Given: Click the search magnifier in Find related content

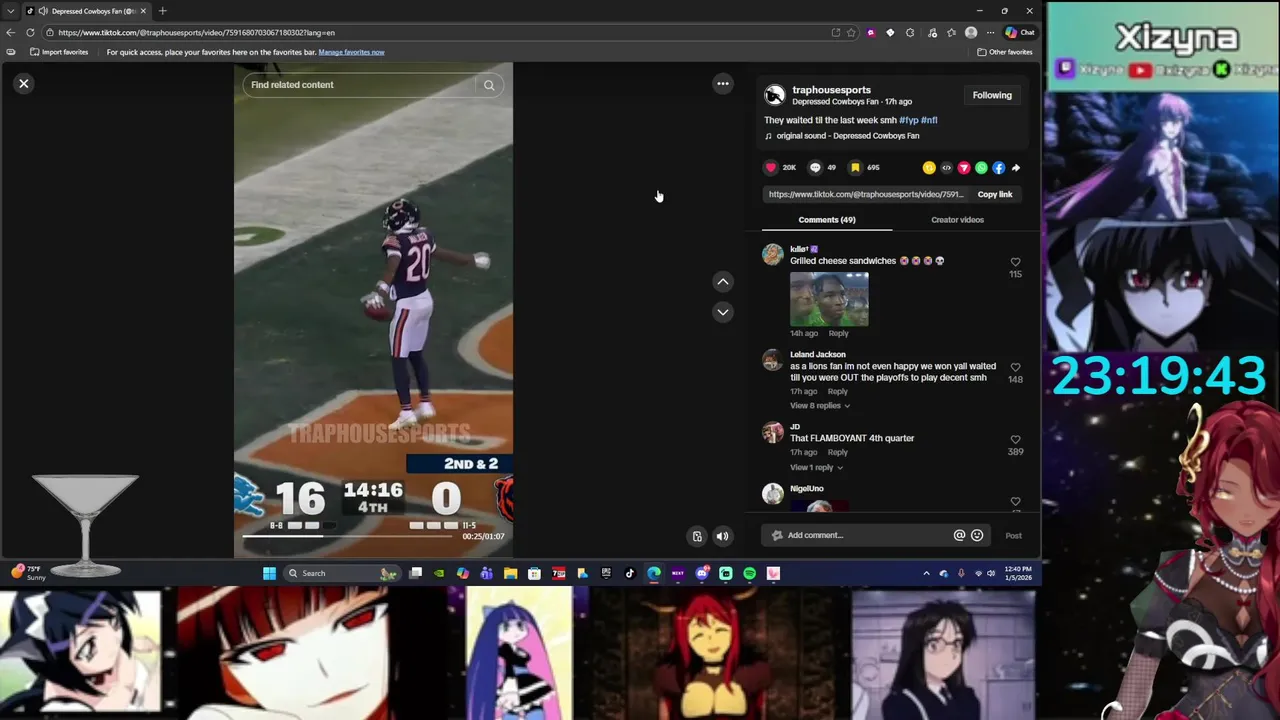Looking at the screenshot, I should coord(489,85).
